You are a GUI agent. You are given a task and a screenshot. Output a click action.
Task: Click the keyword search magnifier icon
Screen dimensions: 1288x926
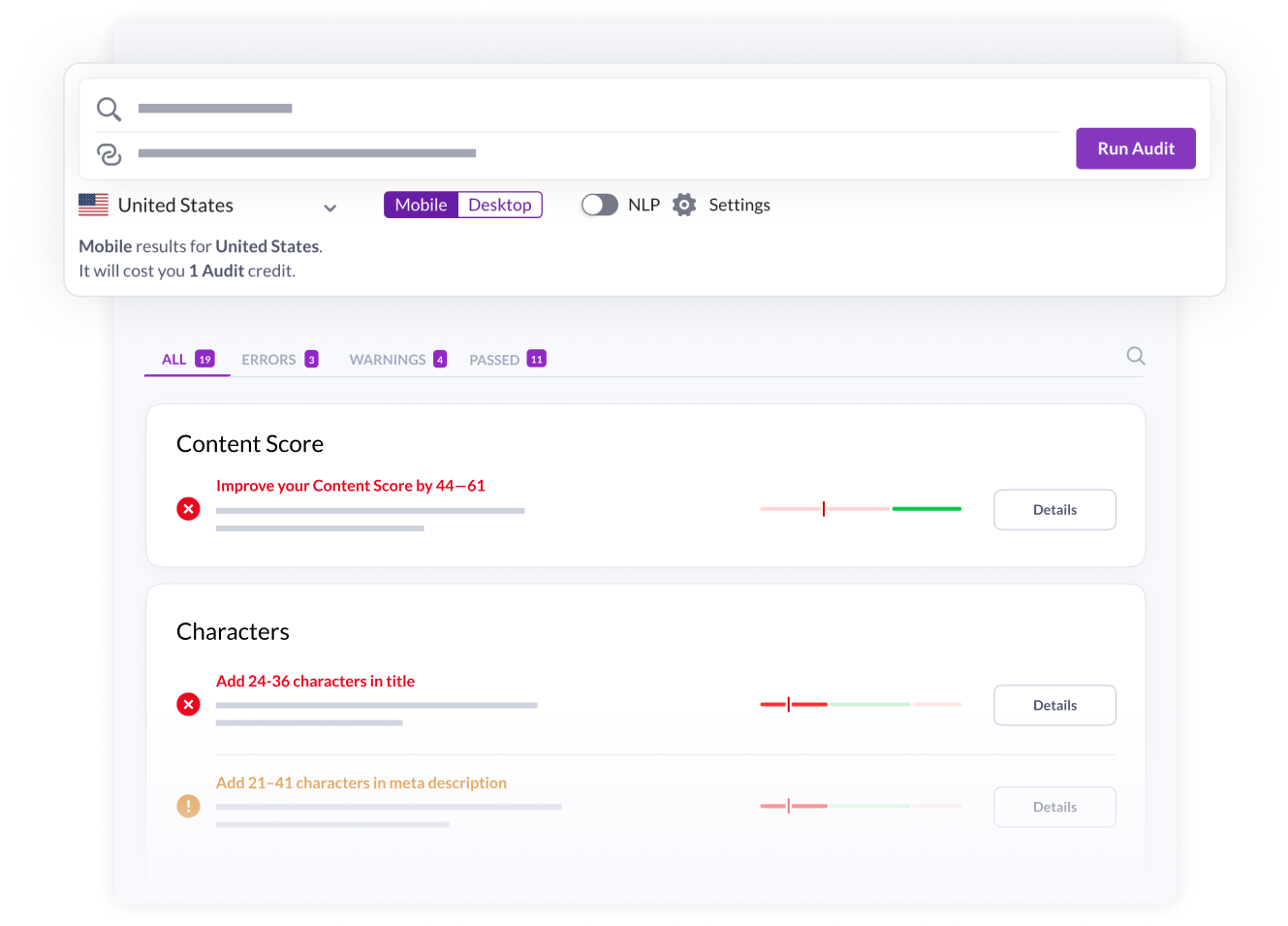pos(109,109)
